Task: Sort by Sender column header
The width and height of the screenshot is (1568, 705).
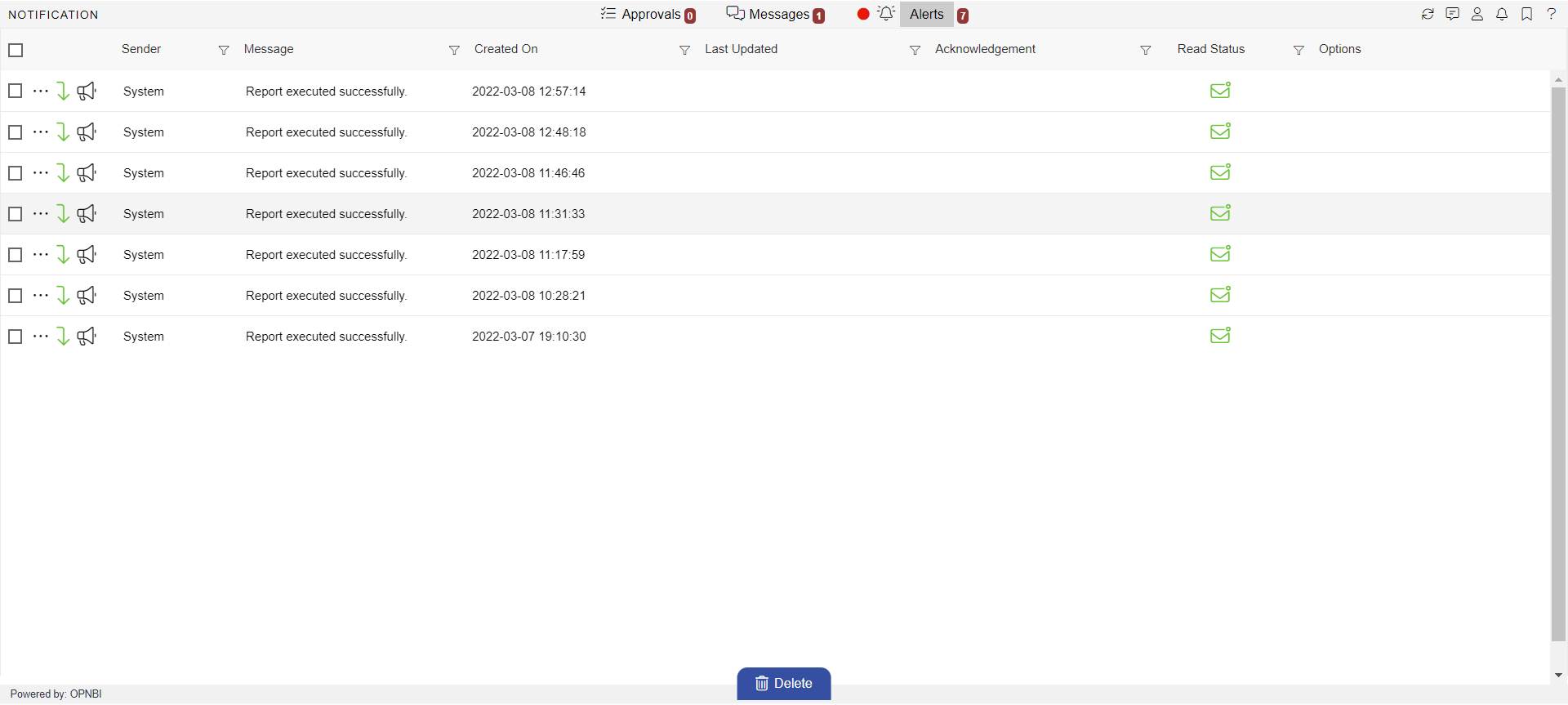Action: (141, 49)
